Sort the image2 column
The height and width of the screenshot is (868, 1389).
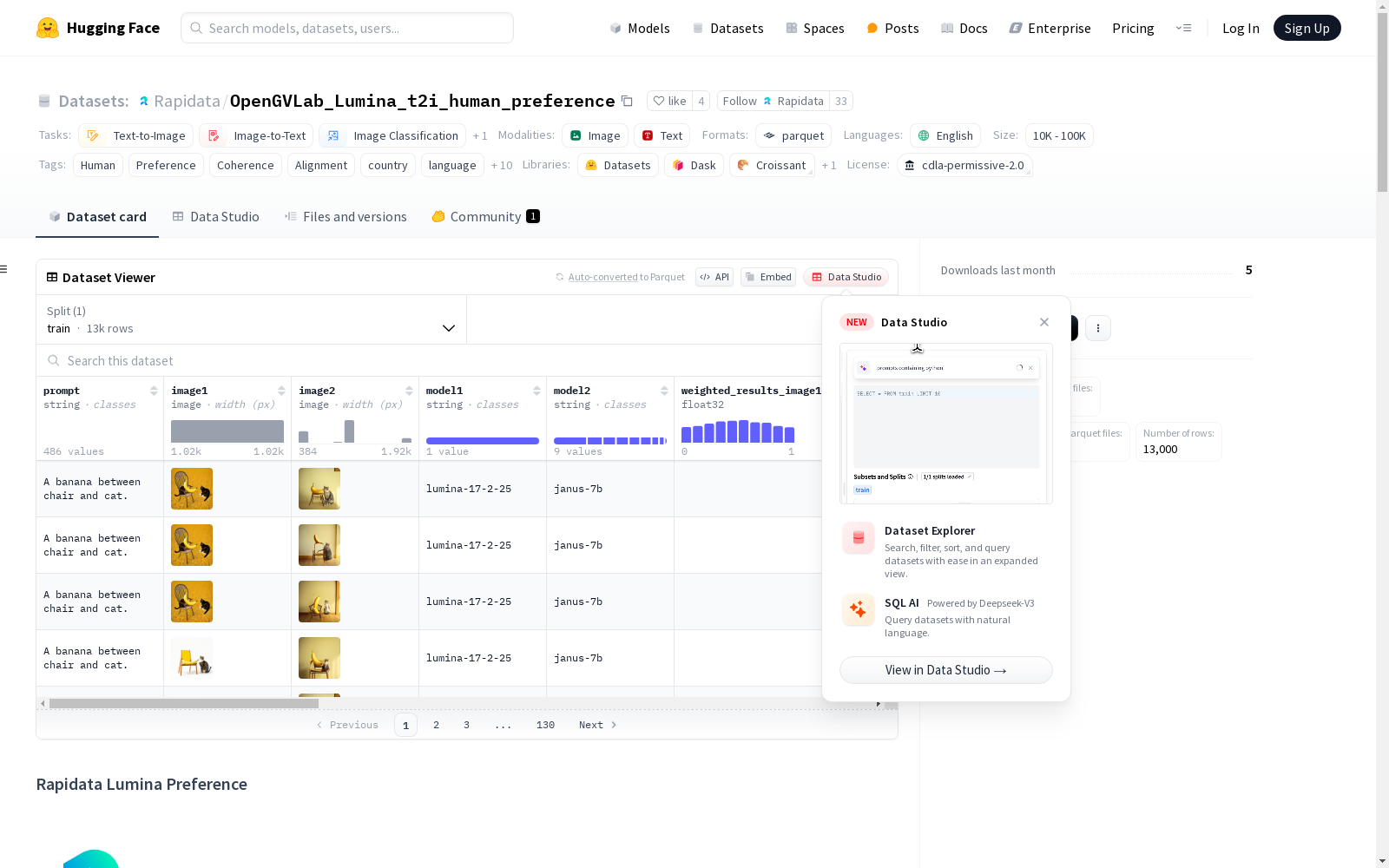409,391
